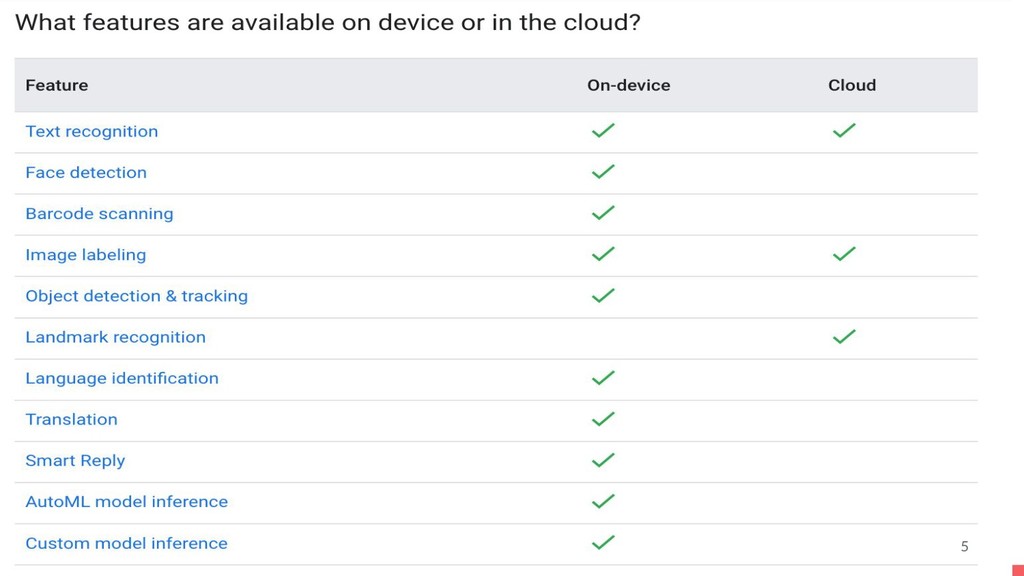
Task: Click Translation On-device checkmark
Action: (603, 419)
